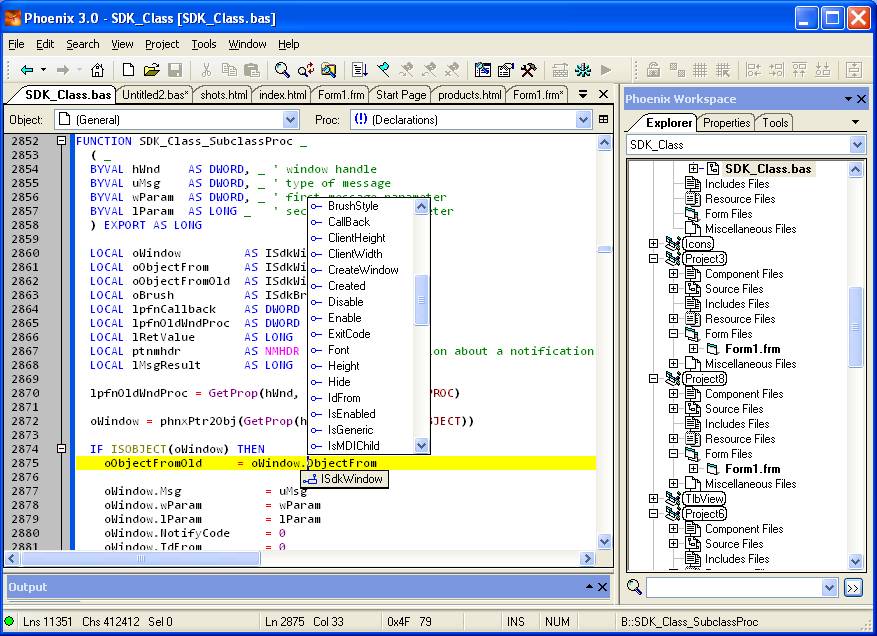877x636 pixels.
Task: Toggle bookmark with the flag icon
Action: click(383, 70)
